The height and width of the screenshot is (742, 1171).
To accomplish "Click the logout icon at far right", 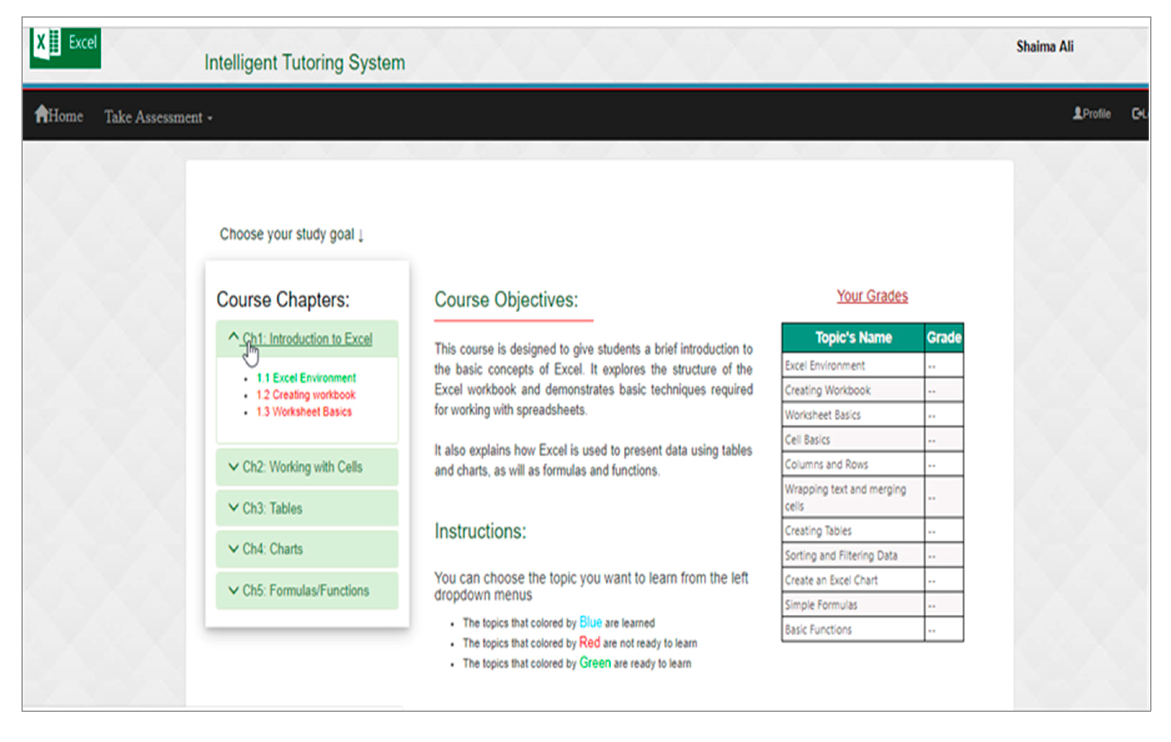I will point(1138,114).
